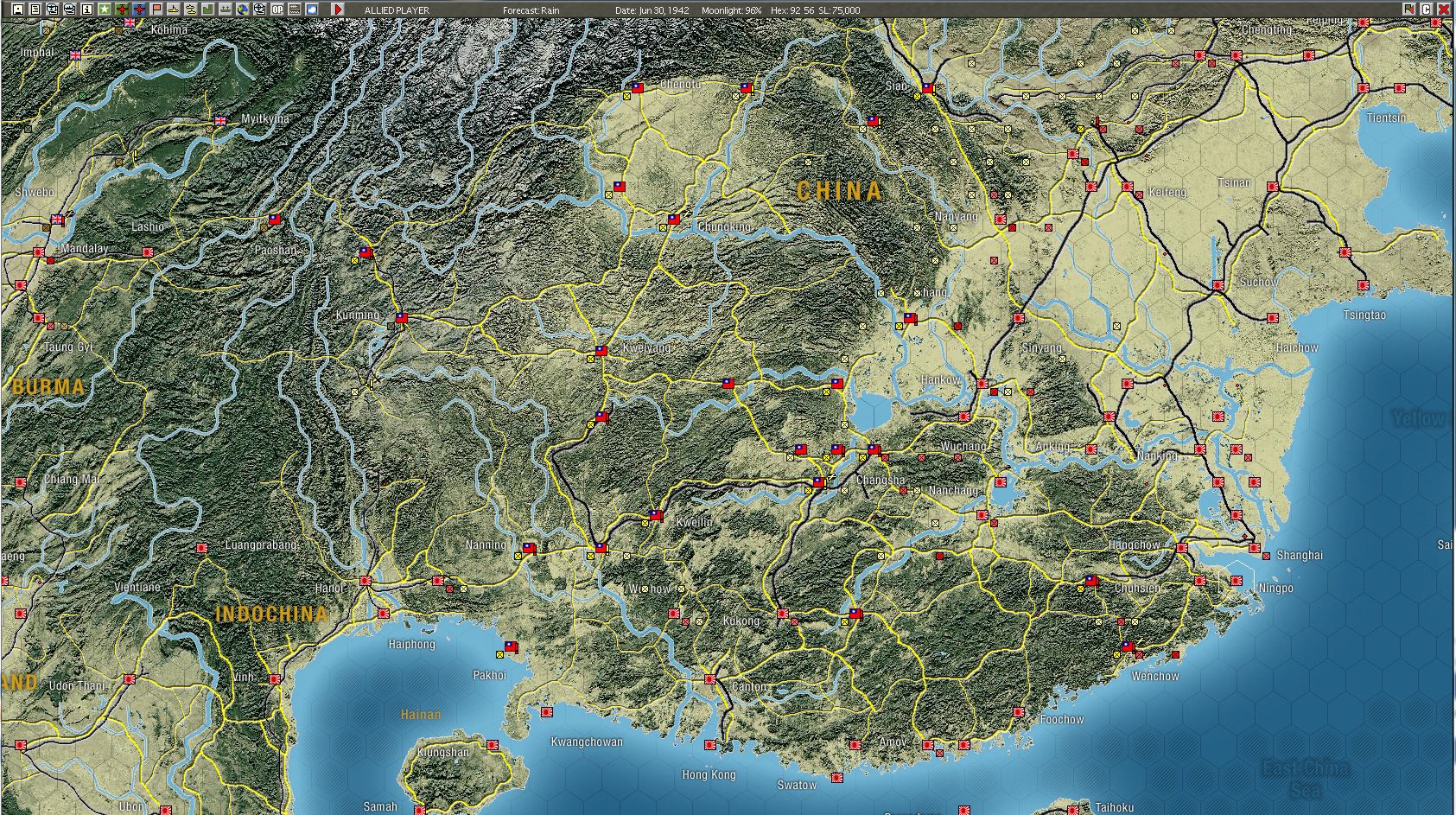
Task: Click the flag with red arrow icon
Action: pyautogui.click(x=1409, y=10)
